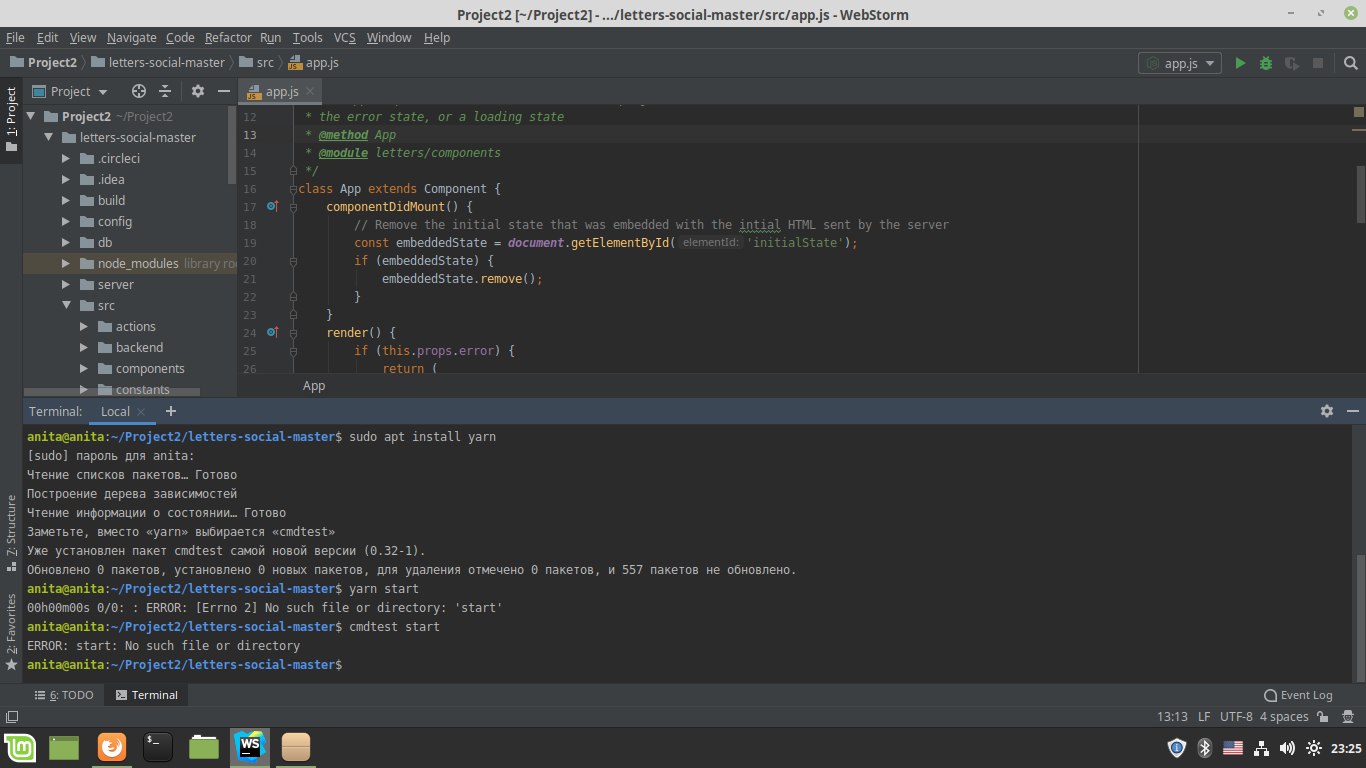Close the Local terminal tab
This screenshot has width=1366, height=768.
141,412
